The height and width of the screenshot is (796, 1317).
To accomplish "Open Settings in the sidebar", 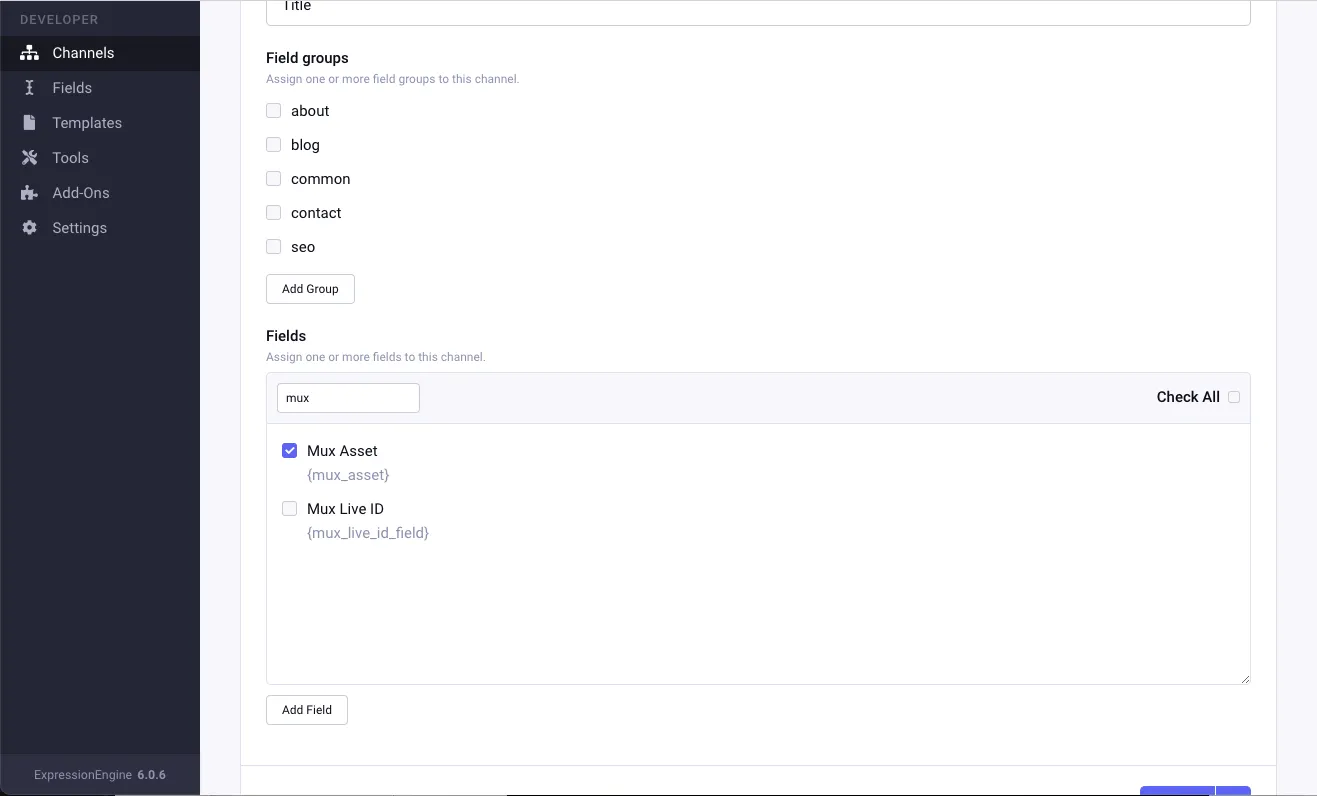I will coord(100,228).
